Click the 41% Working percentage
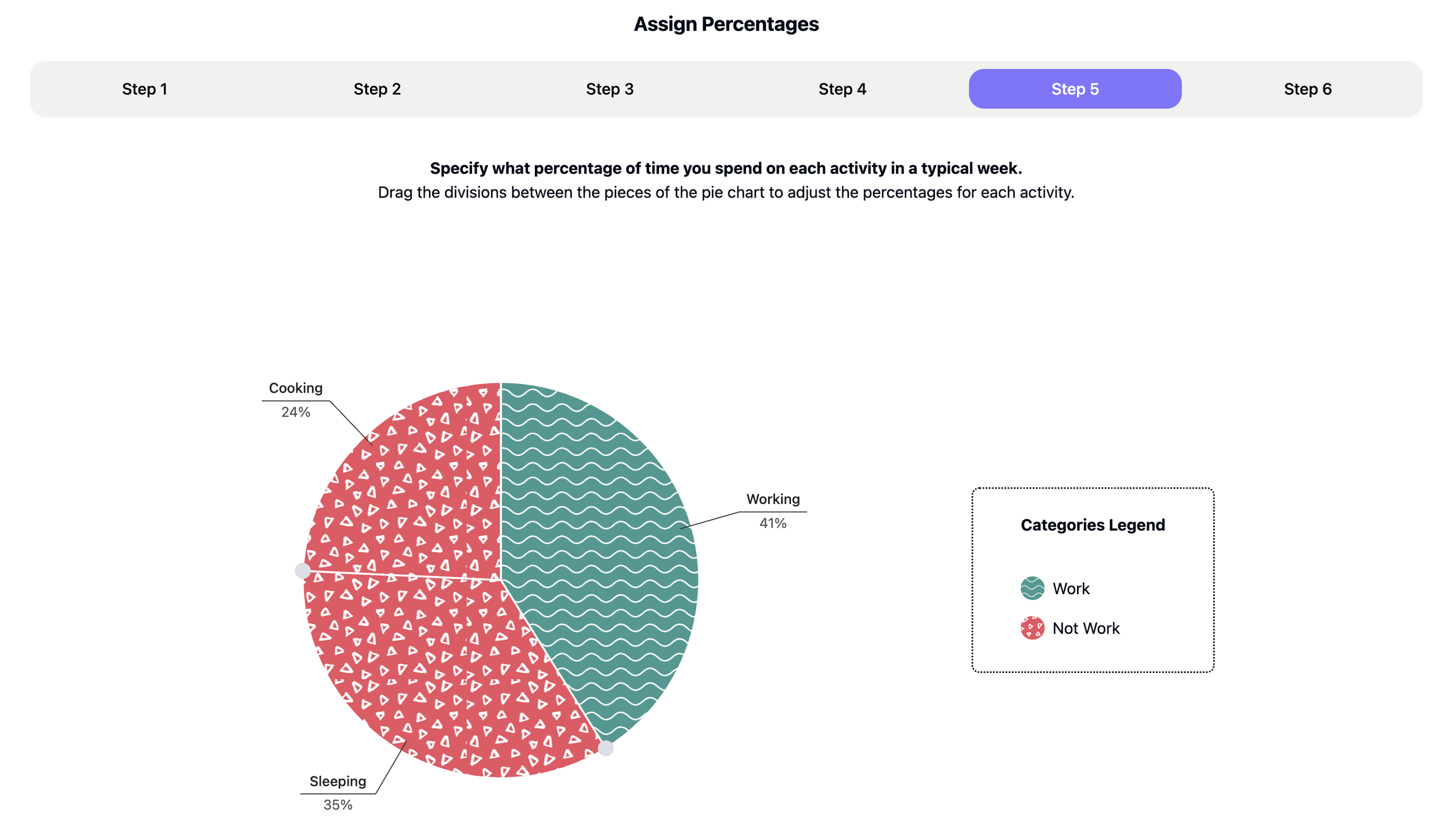Image resolution: width=1436 pixels, height=840 pixels. click(773, 523)
